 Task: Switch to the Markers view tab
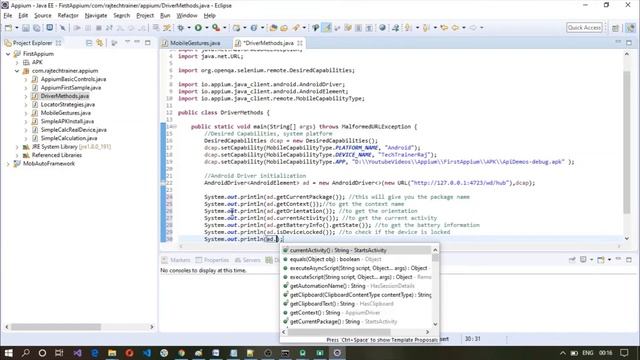point(176,260)
